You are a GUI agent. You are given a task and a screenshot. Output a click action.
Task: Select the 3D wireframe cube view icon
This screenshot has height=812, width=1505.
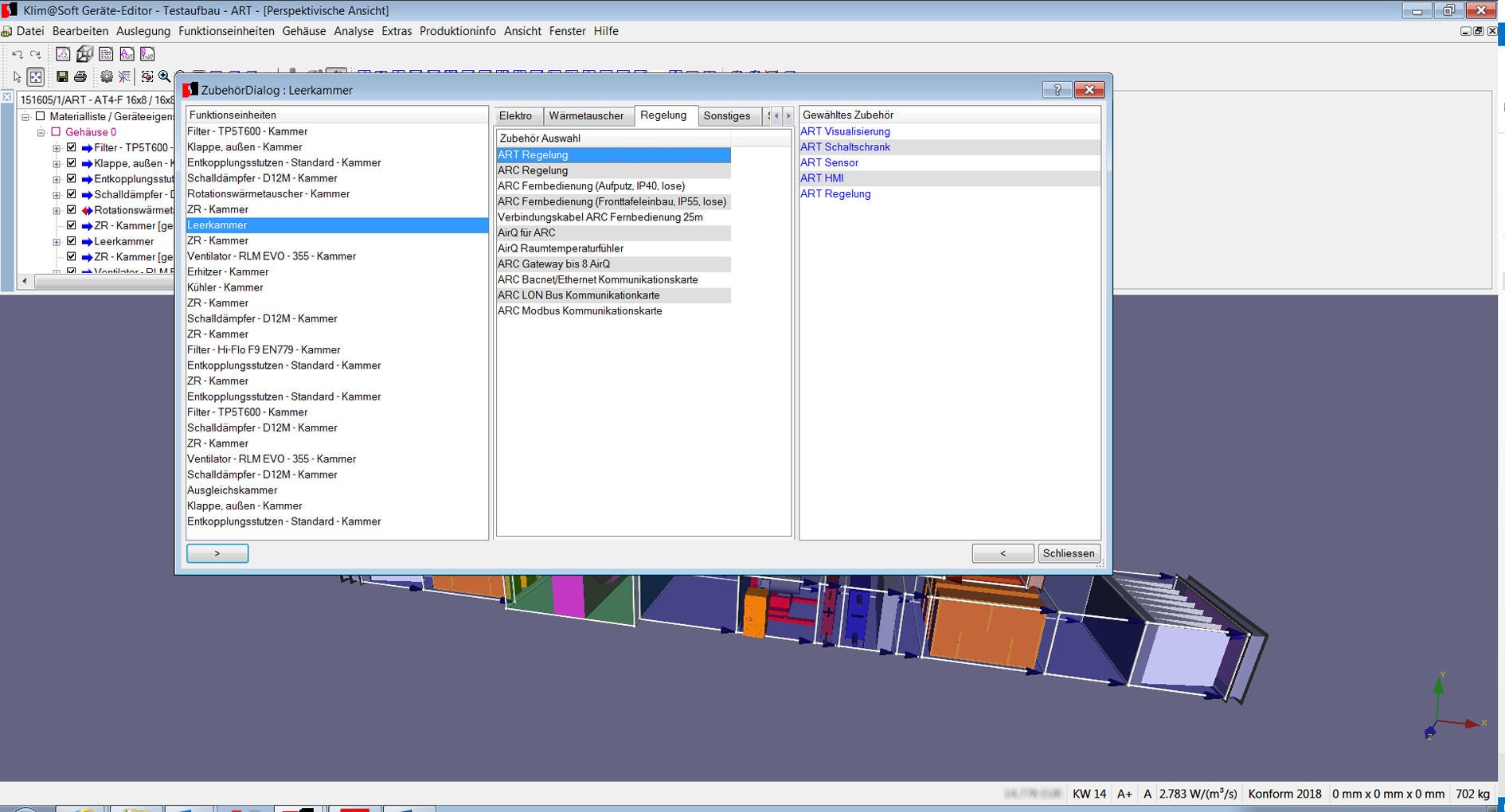click(84, 54)
